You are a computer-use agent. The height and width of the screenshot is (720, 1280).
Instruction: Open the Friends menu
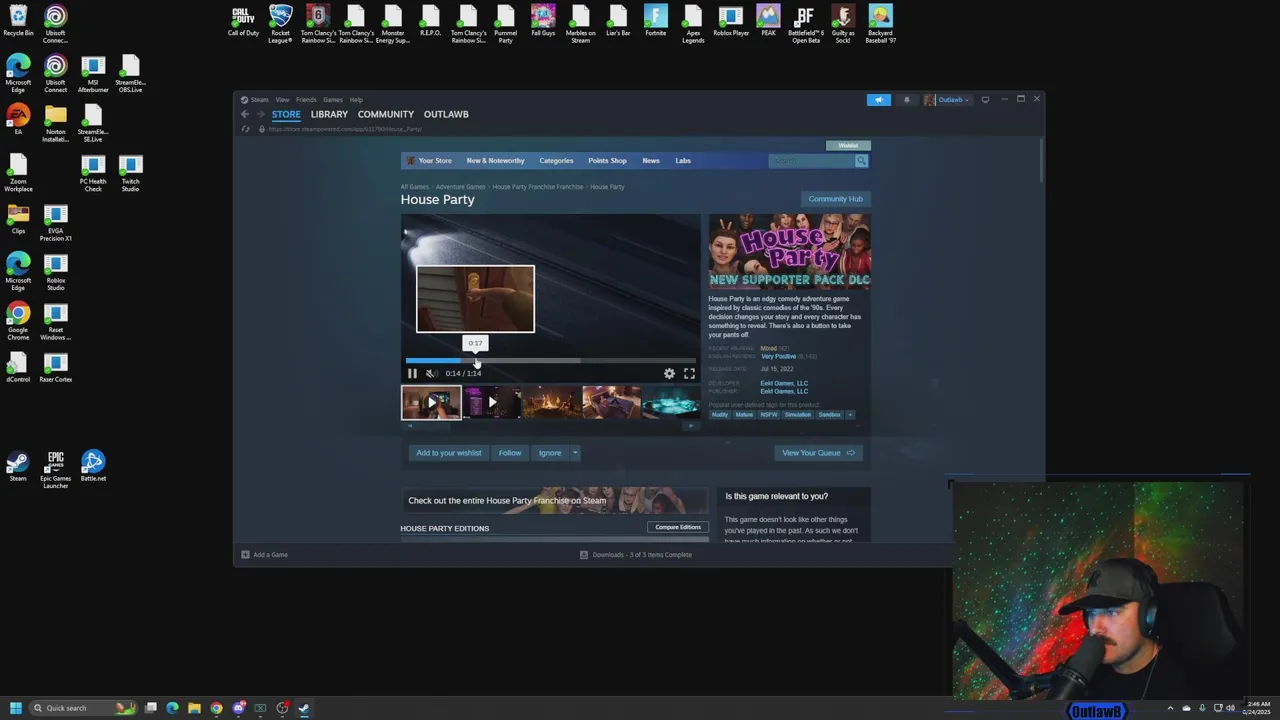pyautogui.click(x=306, y=99)
